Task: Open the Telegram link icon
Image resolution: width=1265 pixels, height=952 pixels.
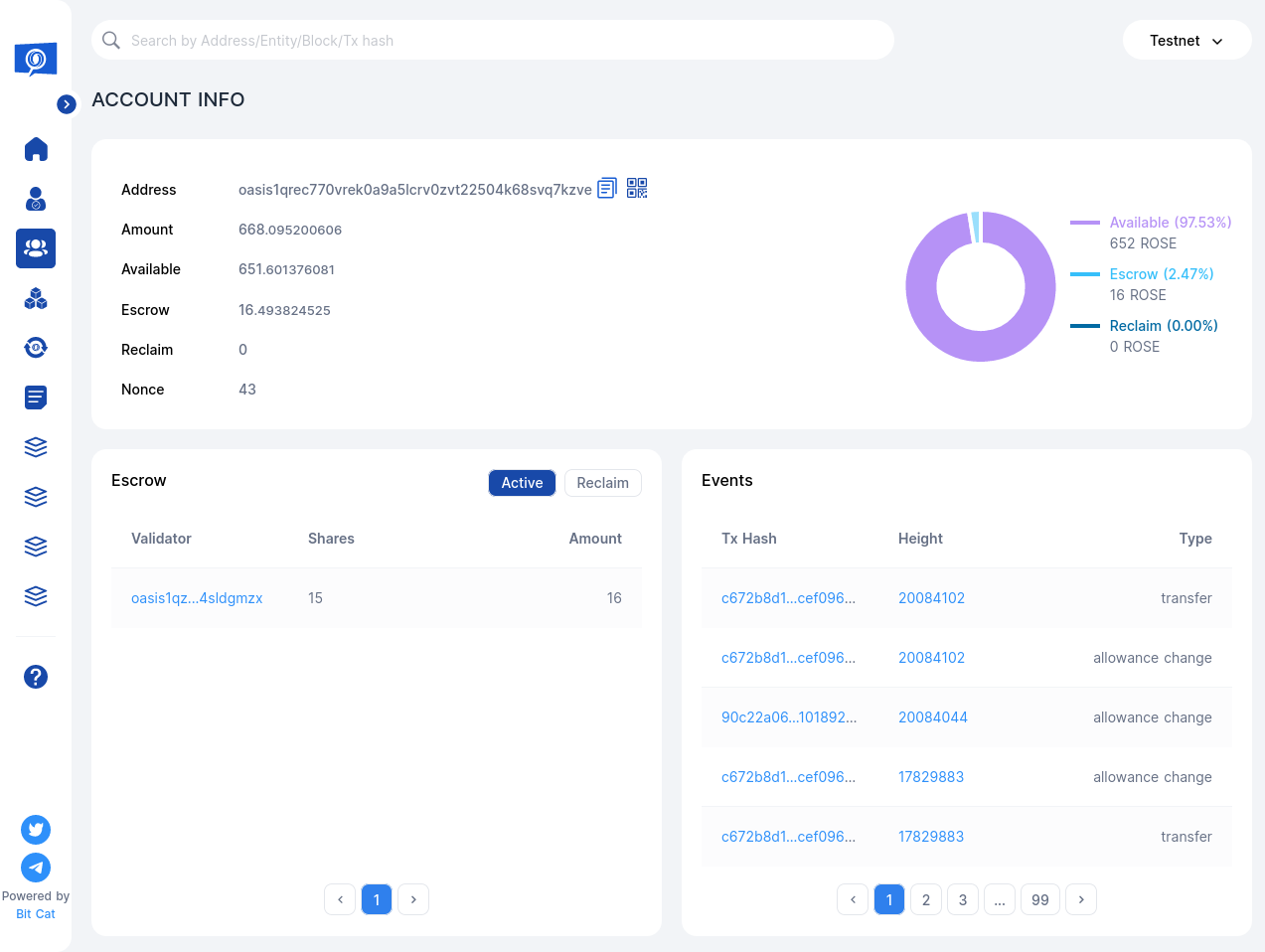Action: coord(36,868)
